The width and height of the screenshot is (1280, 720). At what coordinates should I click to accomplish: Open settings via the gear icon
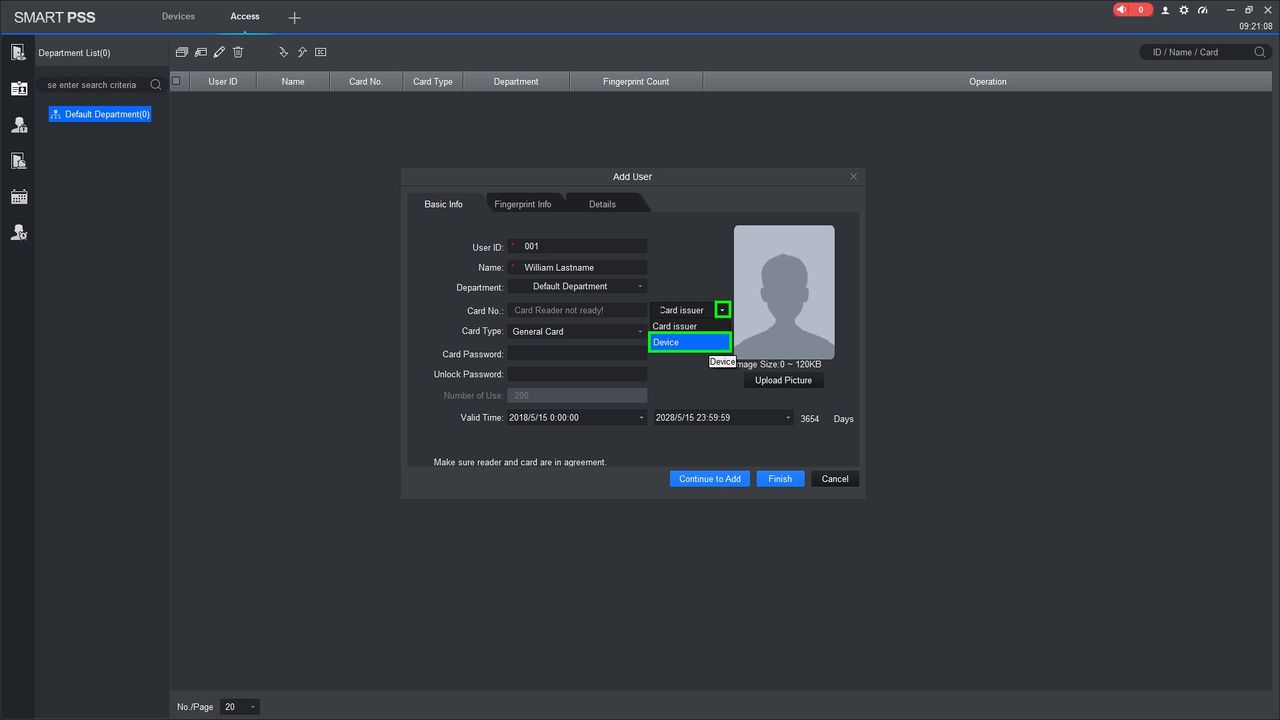pyautogui.click(x=1184, y=10)
